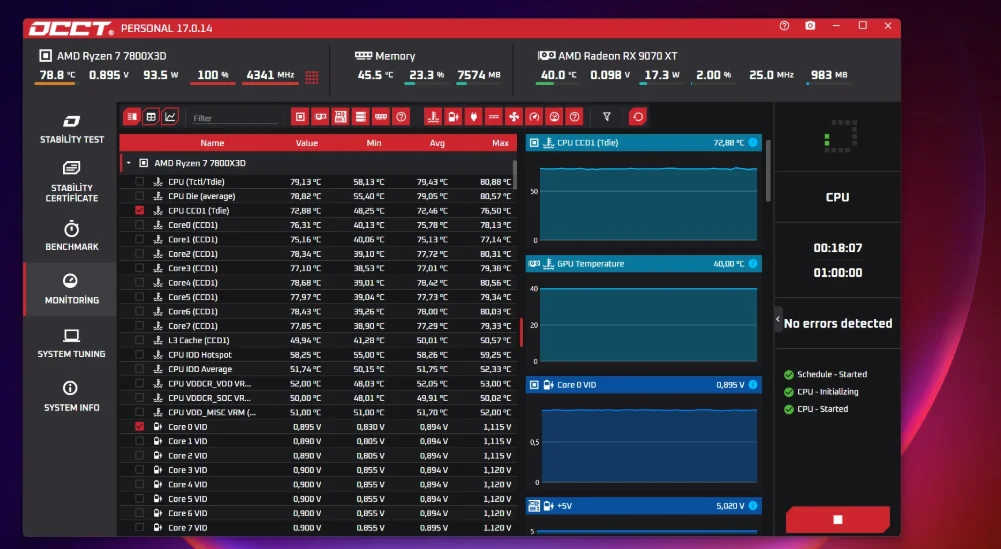
Task: Sort by the Avg column header
Action: 437,143
